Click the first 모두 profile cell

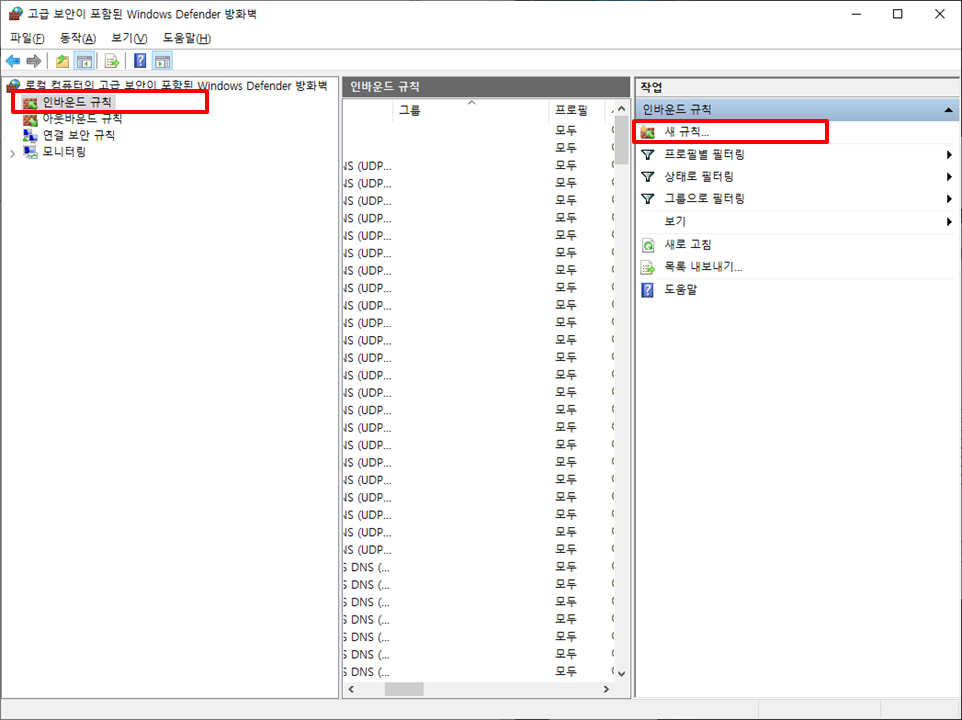click(x=566, y=131)
